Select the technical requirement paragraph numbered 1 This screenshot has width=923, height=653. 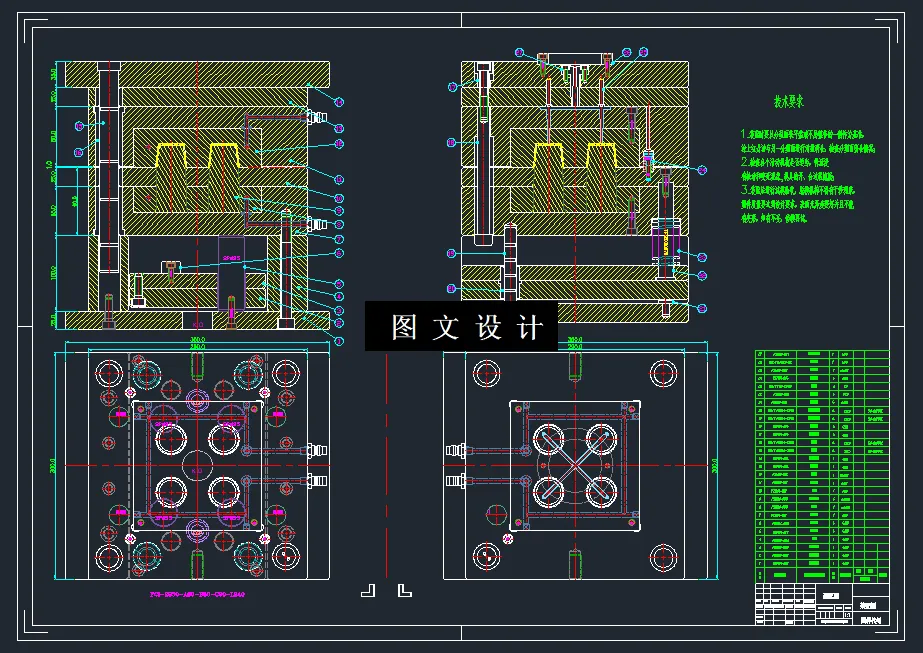pyautogui.click(x=808, y=141)
